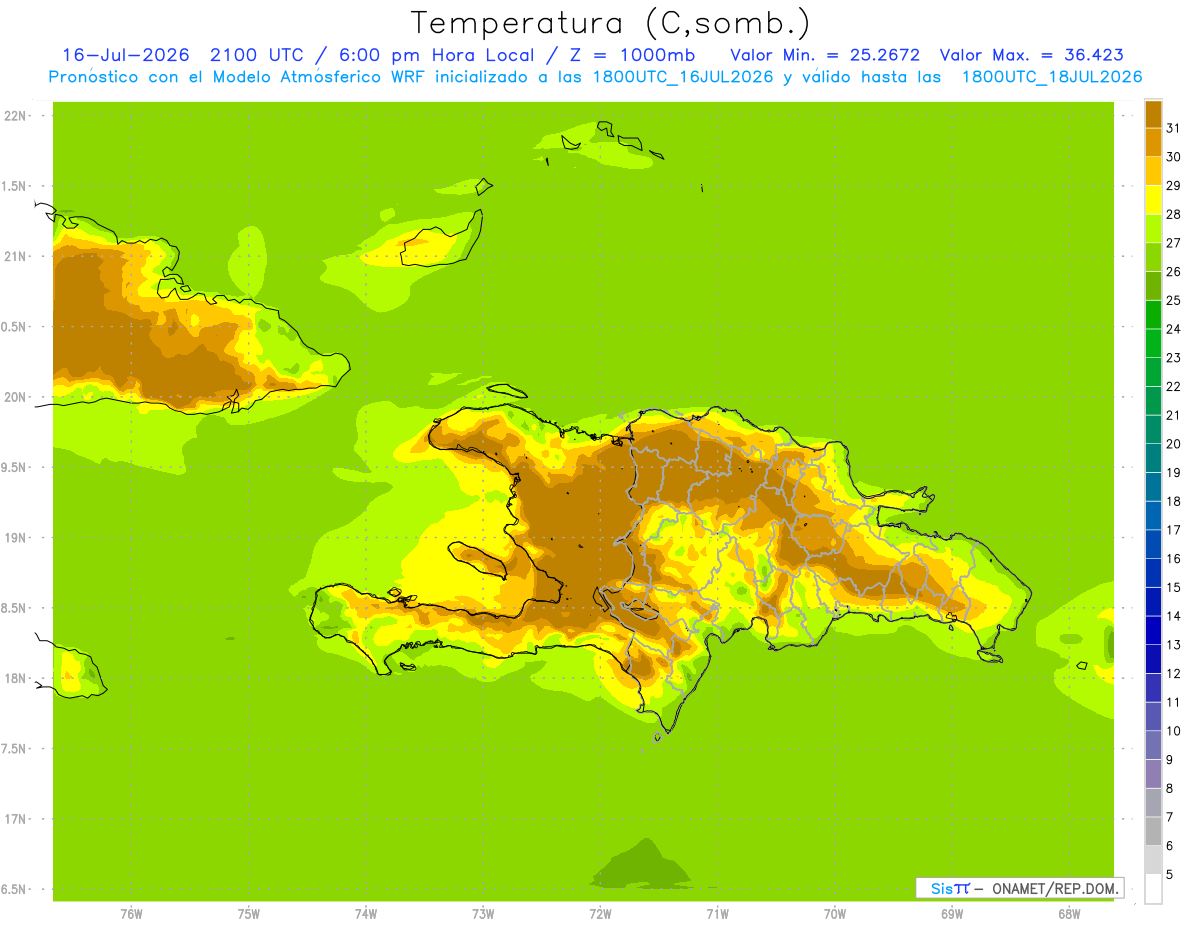
Task: Click the colorbar label "16"
Action: tap(1173, 559)
